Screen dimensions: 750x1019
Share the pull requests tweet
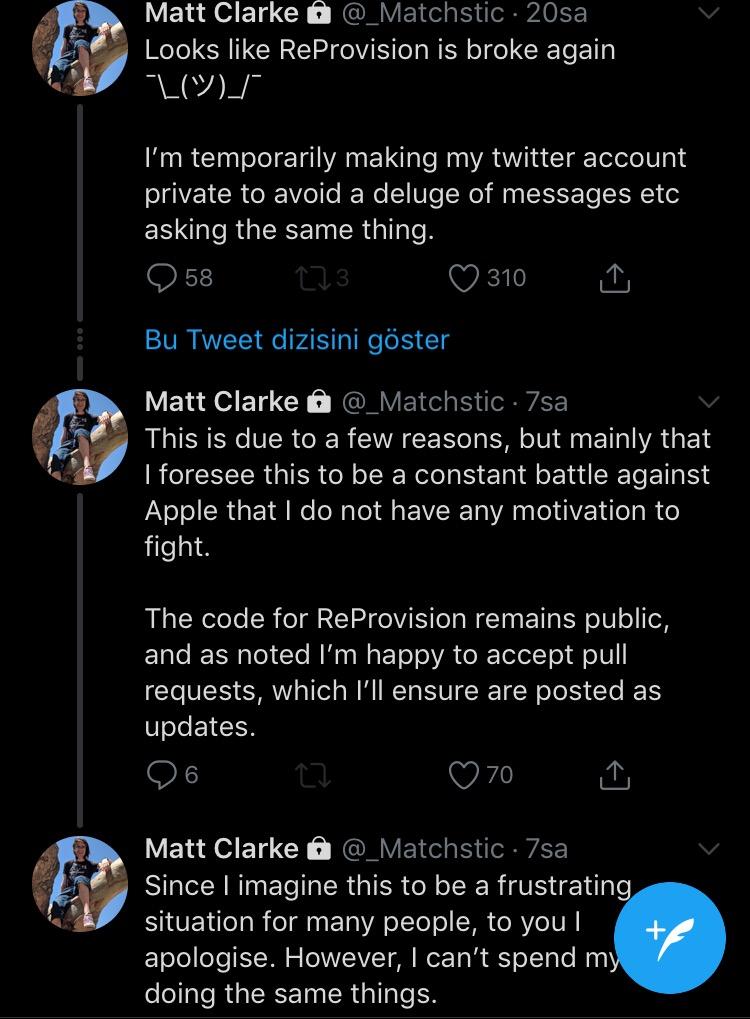(615, 775)
